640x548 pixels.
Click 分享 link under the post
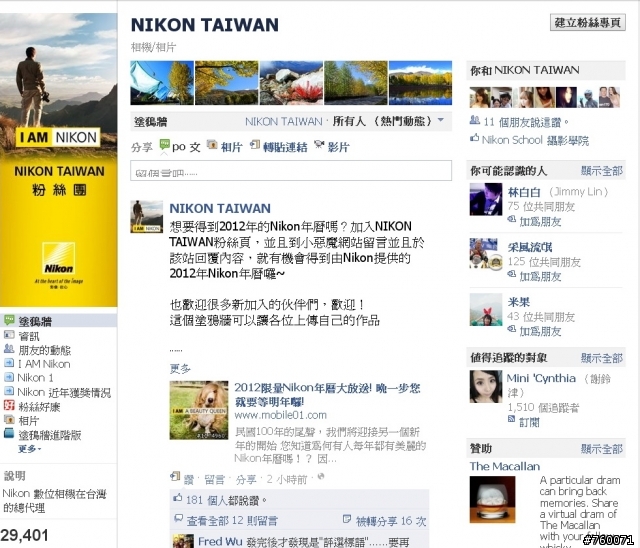246,479
